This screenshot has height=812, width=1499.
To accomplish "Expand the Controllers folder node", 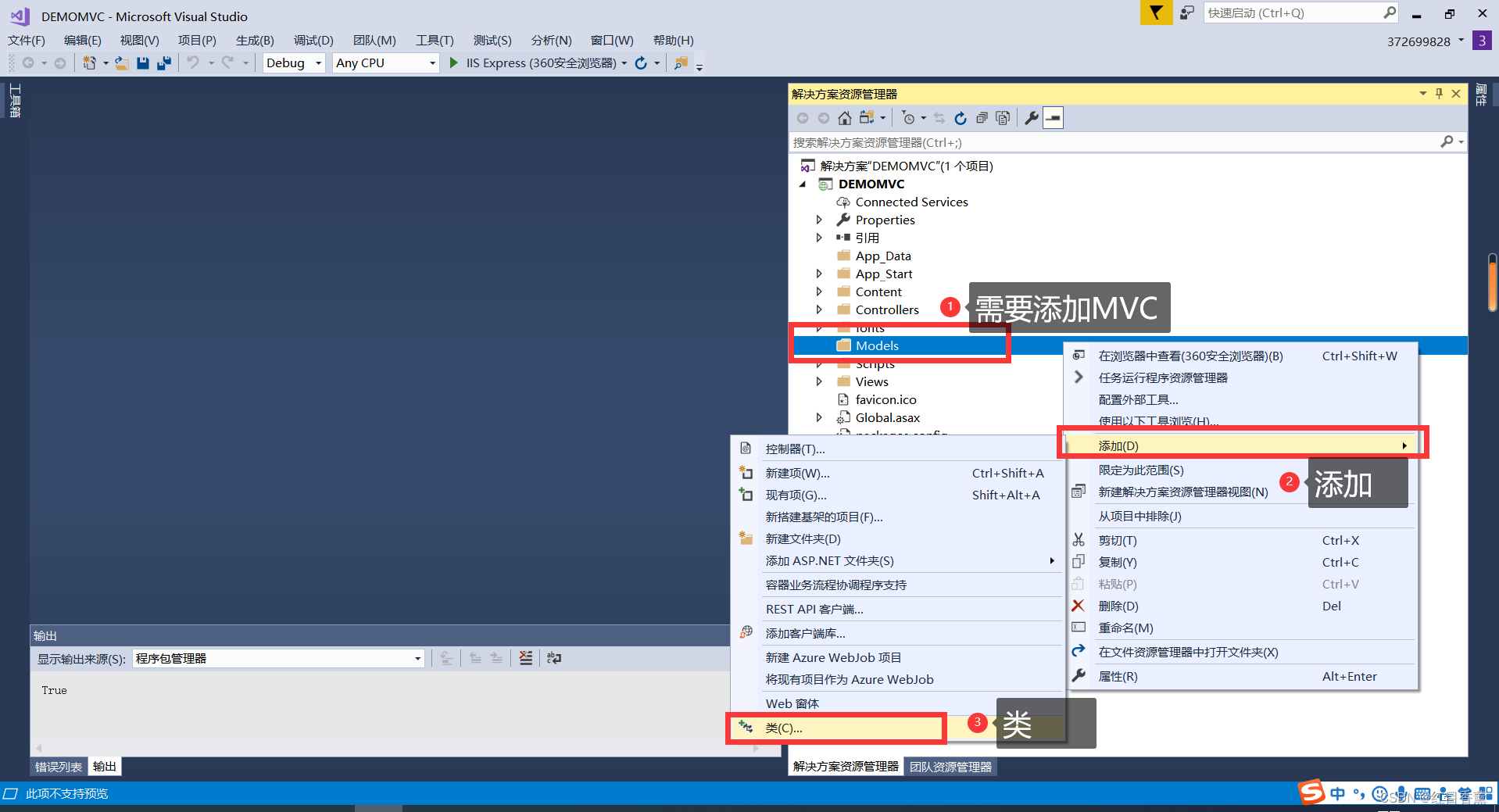I will 819,309.
